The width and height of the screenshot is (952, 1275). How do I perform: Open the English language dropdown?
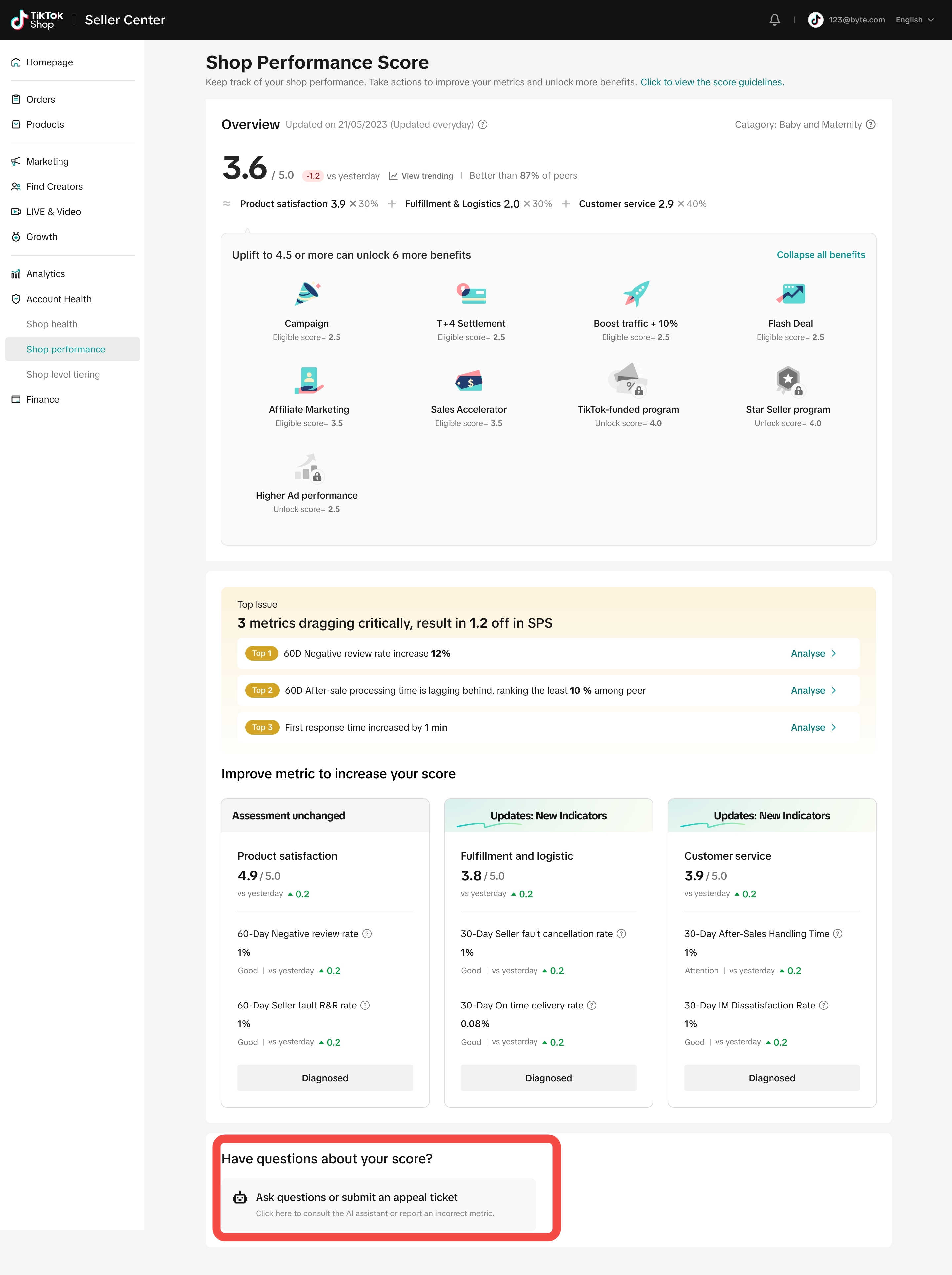(x=915, y=20)
